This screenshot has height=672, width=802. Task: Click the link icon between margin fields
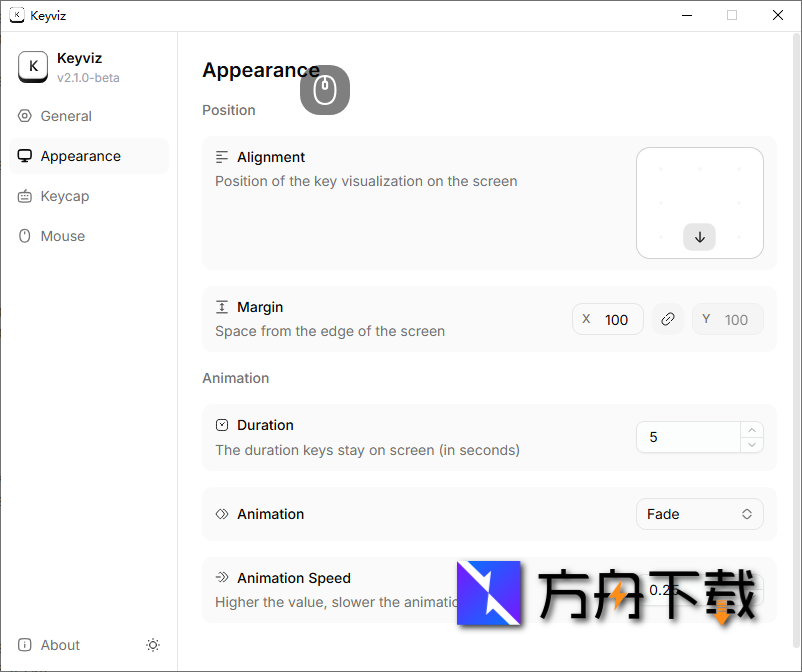668,319
